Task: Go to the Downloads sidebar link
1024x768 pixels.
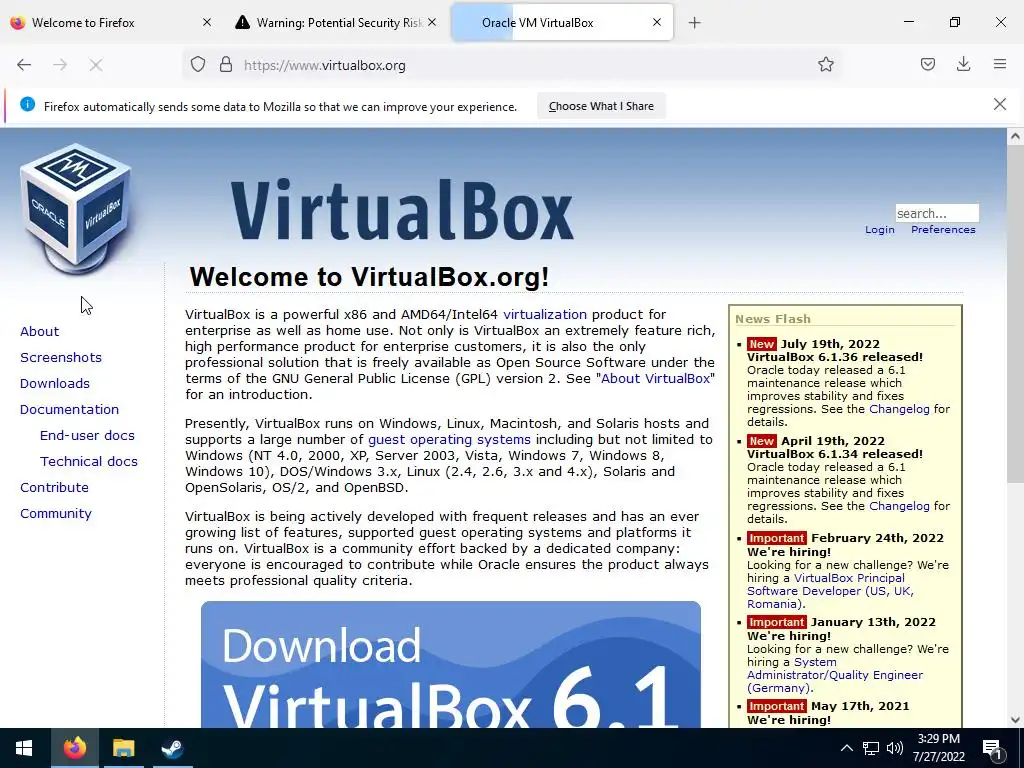Action: (55, 383)
